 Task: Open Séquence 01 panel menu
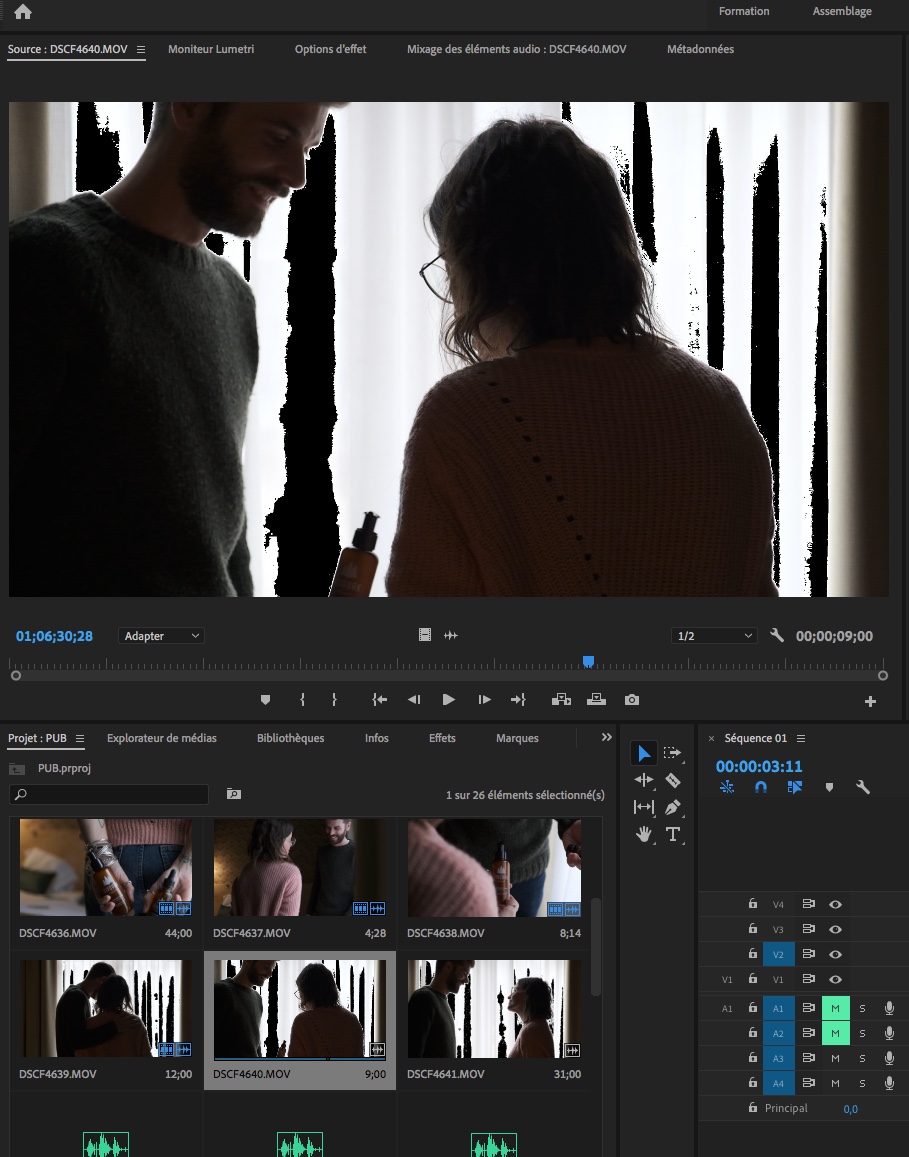[x=801, y=739]
